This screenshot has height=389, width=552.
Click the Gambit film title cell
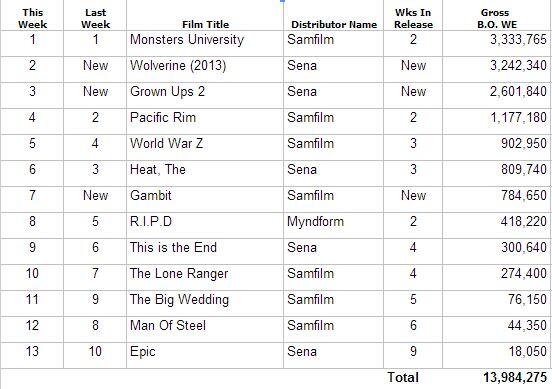(x=205, y=199)
